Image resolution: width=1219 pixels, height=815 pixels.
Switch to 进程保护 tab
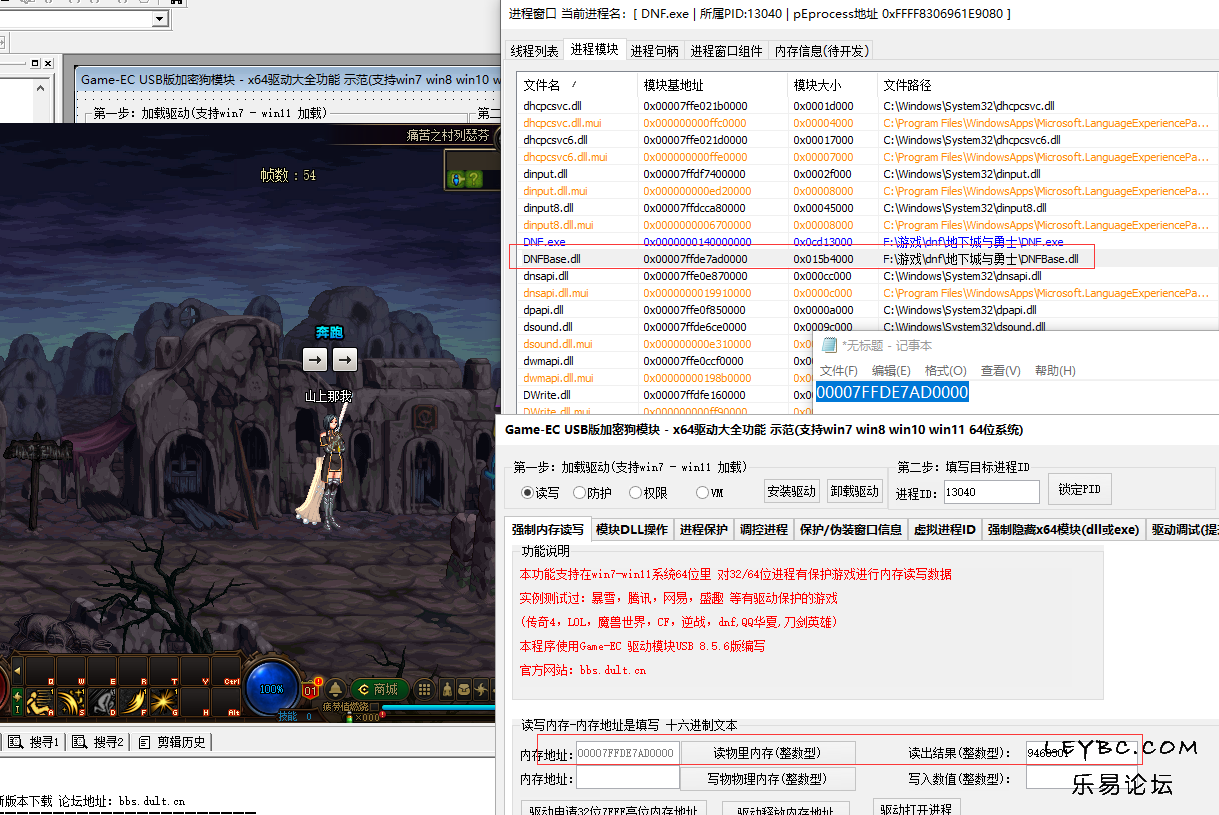click(x=704, y=529)
